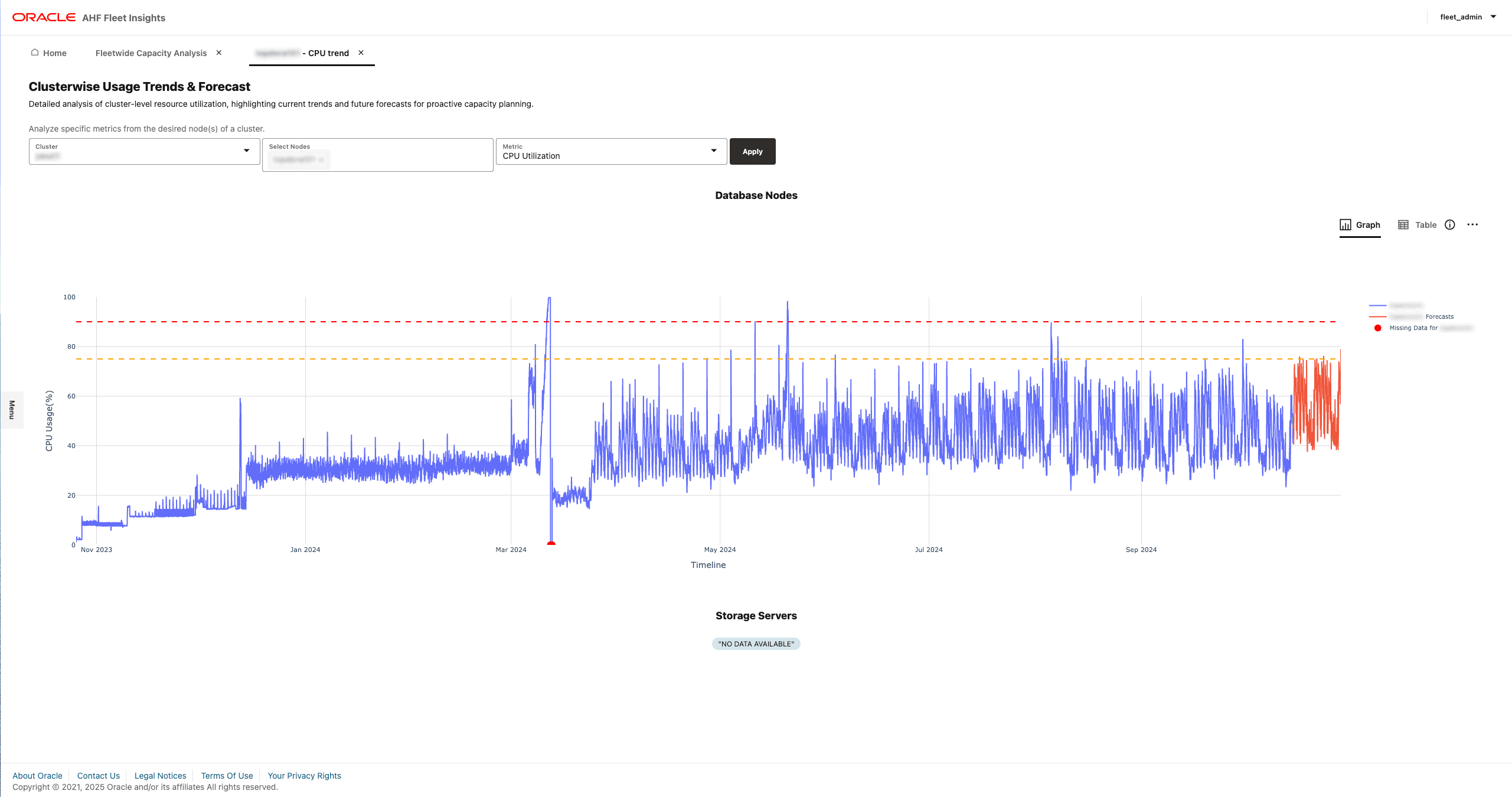Toggle Forecasts series in legend
The height and width of the screenshot is (797, 1512).
click(1438, 317)
